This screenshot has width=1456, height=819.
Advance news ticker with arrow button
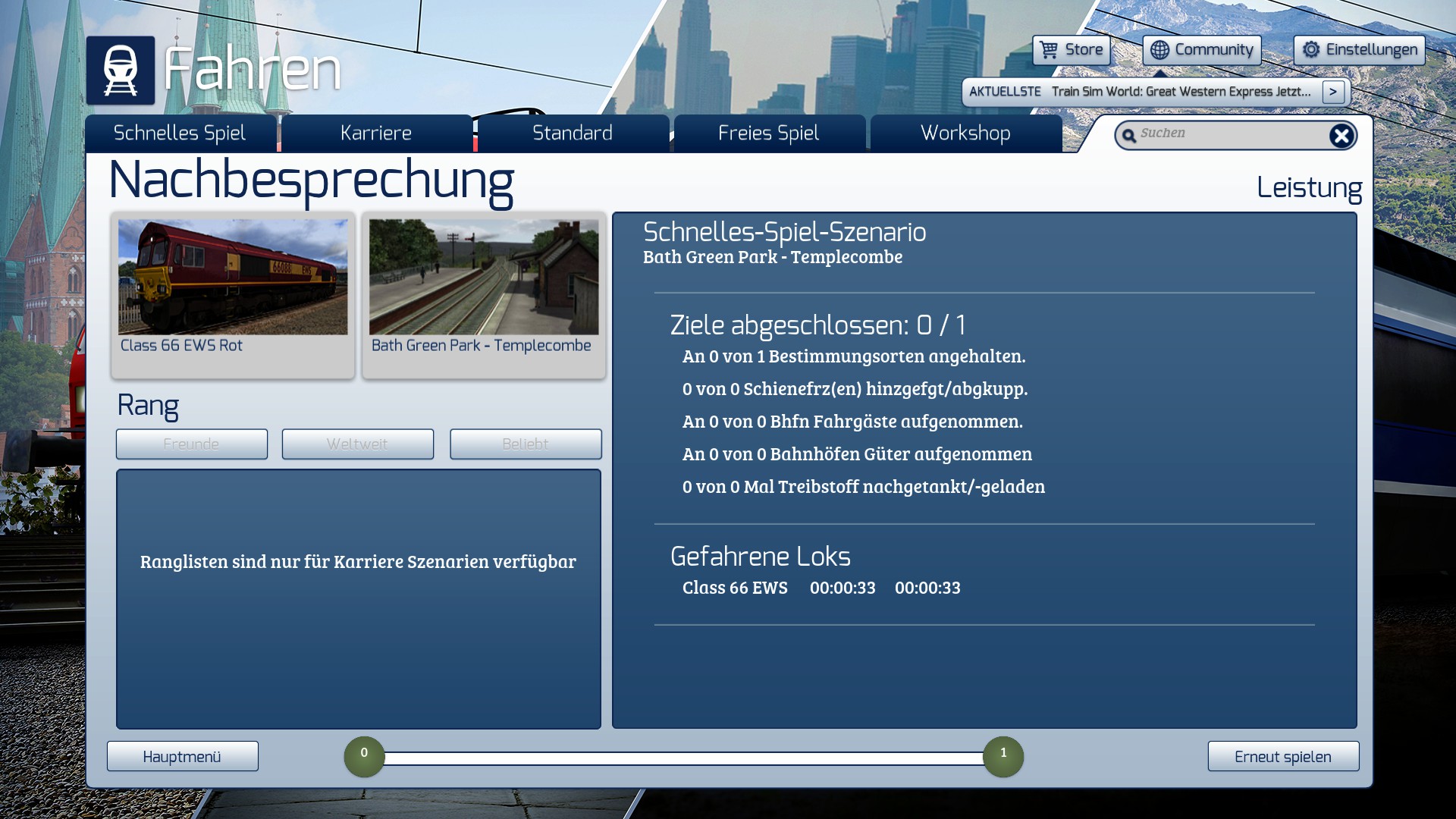[1332, 92]
